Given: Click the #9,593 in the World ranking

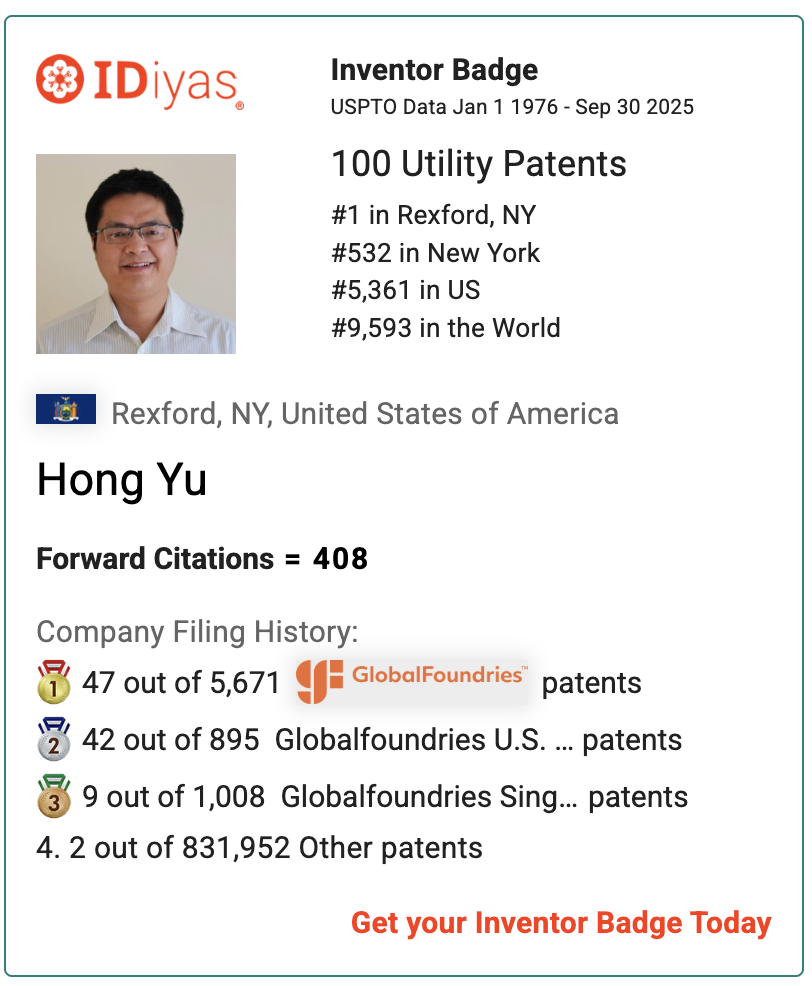Looking at the screenshot, I should pos(446,328).
